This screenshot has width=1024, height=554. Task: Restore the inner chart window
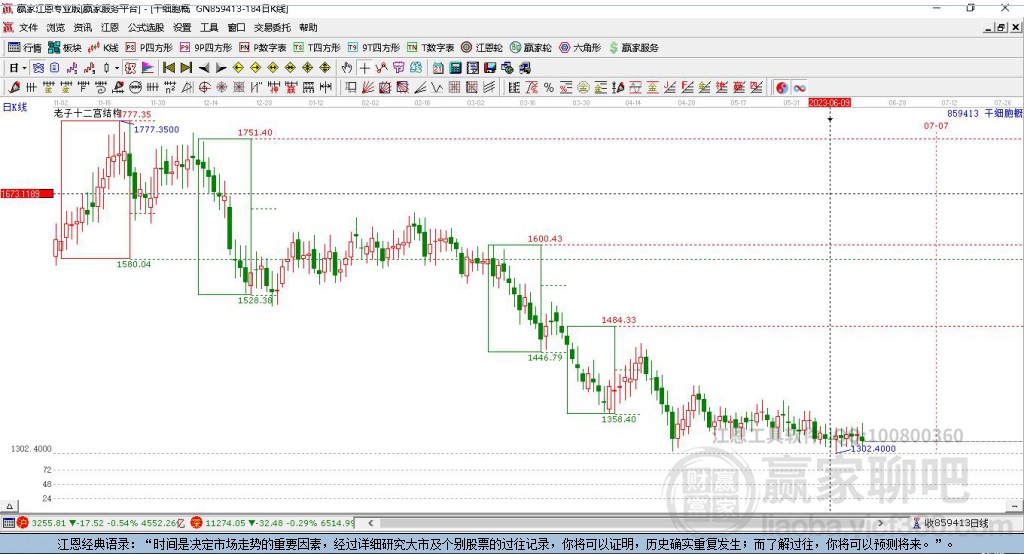1000,27
